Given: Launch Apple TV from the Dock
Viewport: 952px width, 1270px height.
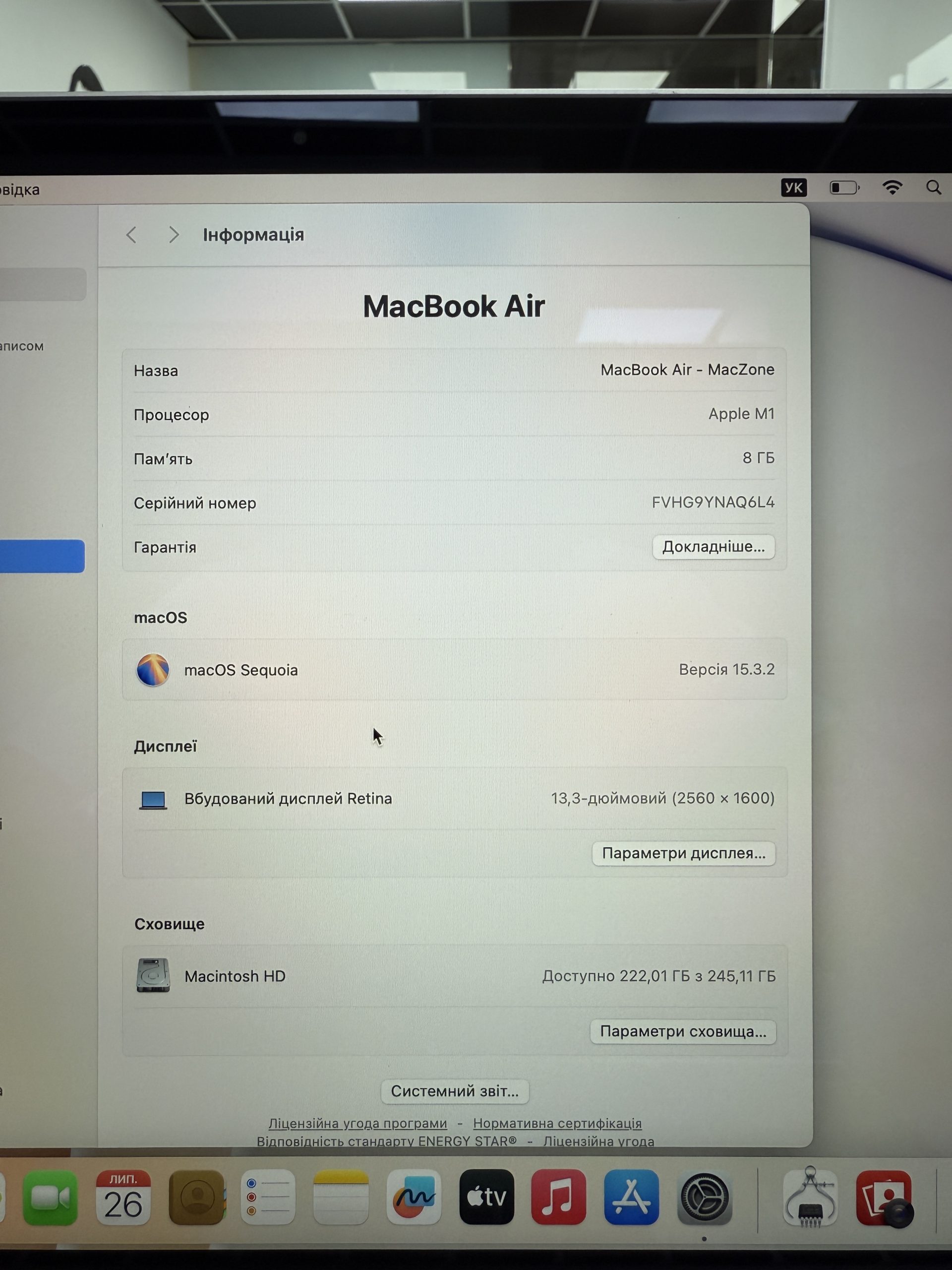Looking at the screenshot, I should pos(486,1197).
